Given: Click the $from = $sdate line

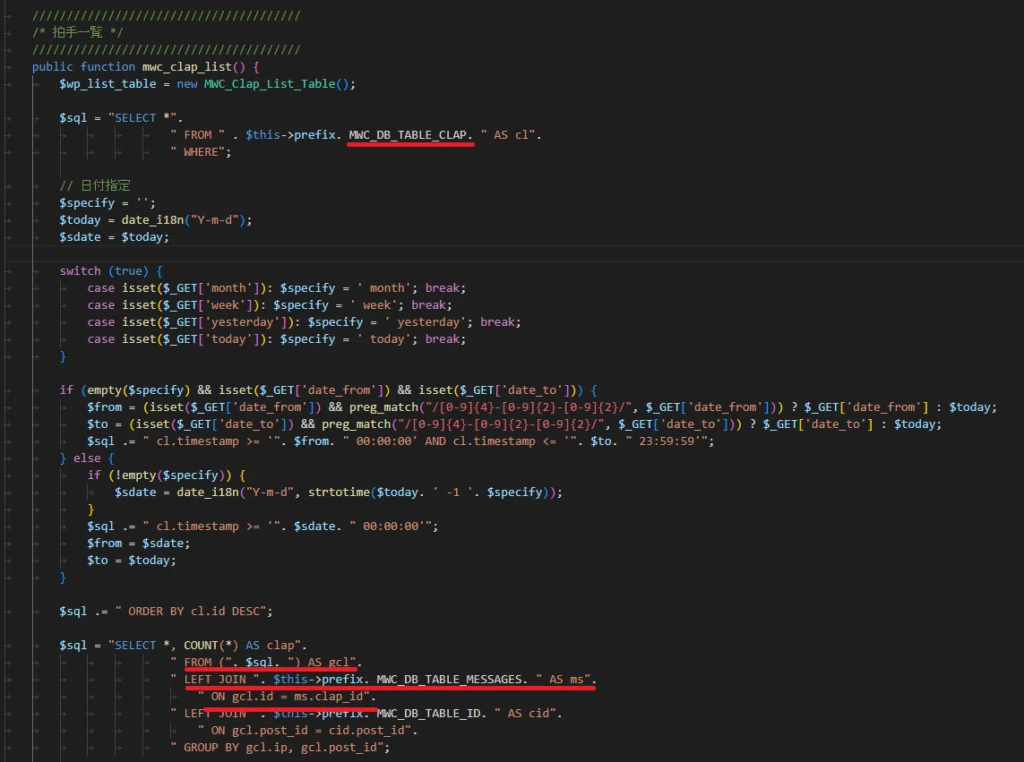Looking at the screenshot, I should [138, 543].
